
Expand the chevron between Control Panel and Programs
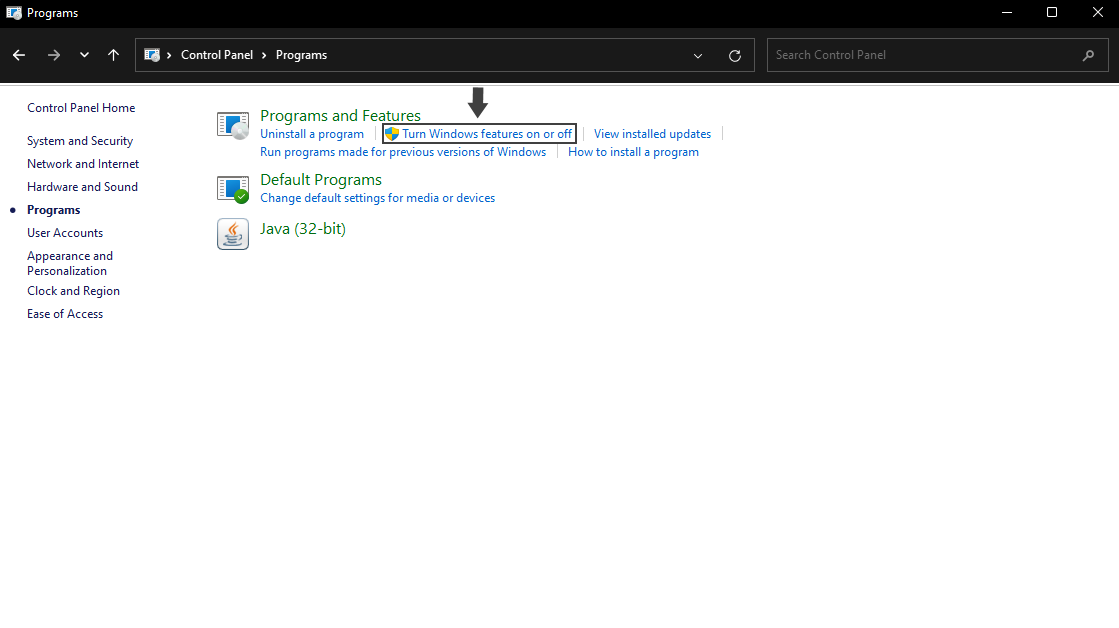(x=264, y=55)
